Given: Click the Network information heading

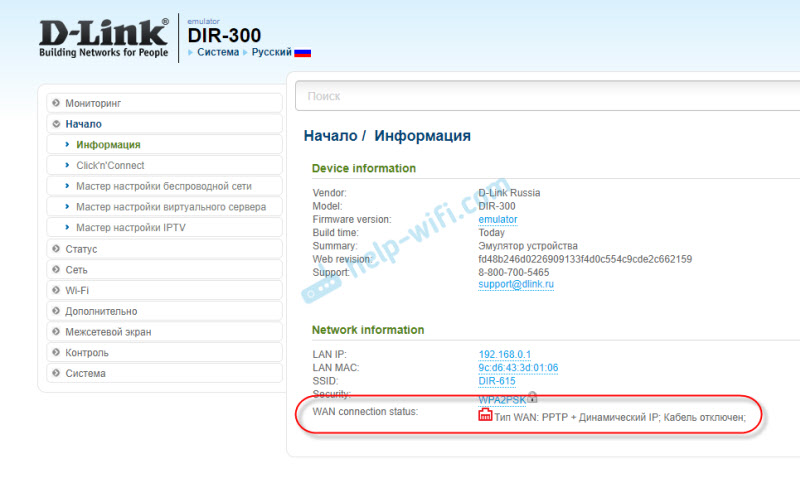Looking at the screenshot, I should [x=368, y=330].
